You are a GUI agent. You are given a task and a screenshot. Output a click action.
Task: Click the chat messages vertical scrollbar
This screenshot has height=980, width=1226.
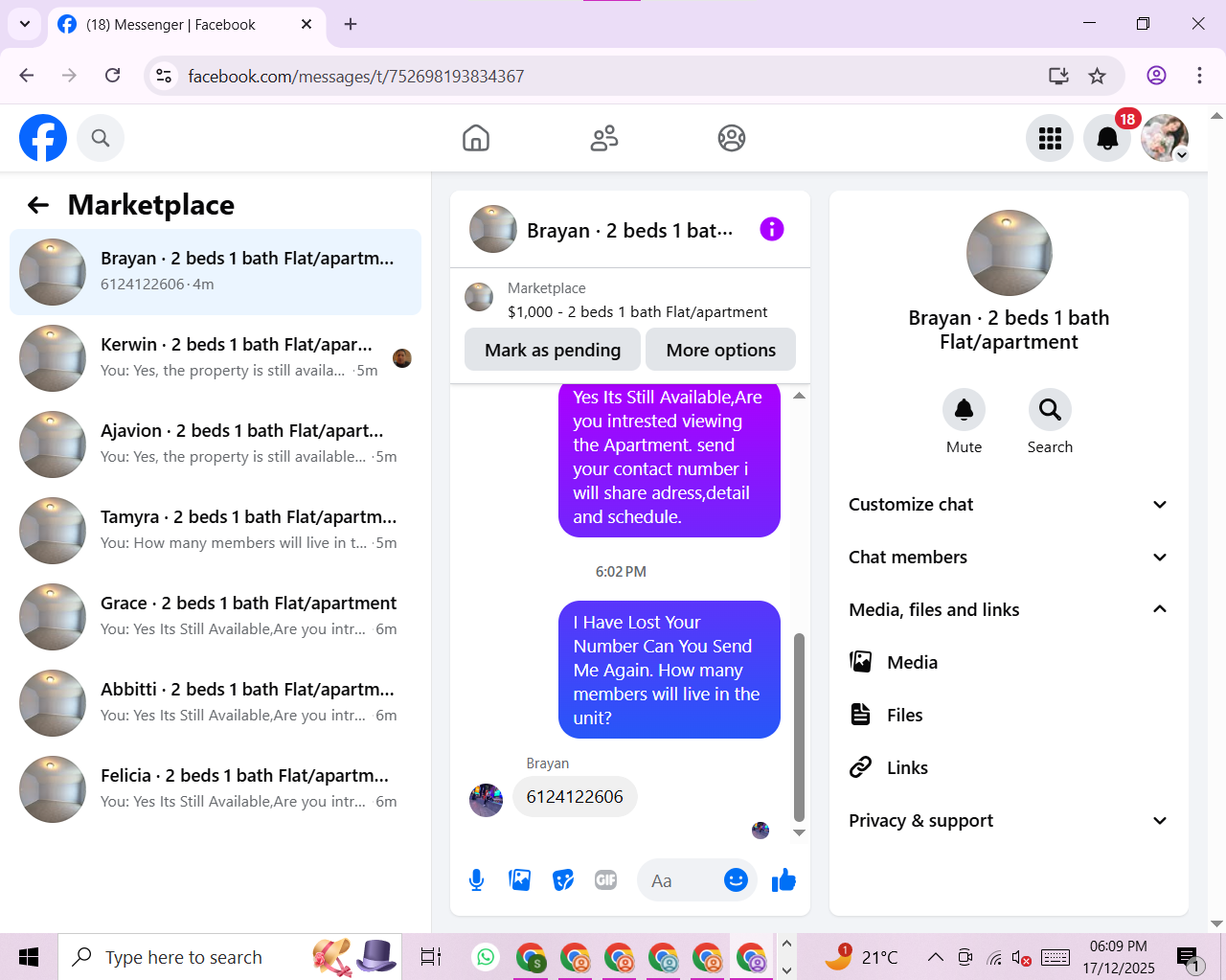click(799, 726)
